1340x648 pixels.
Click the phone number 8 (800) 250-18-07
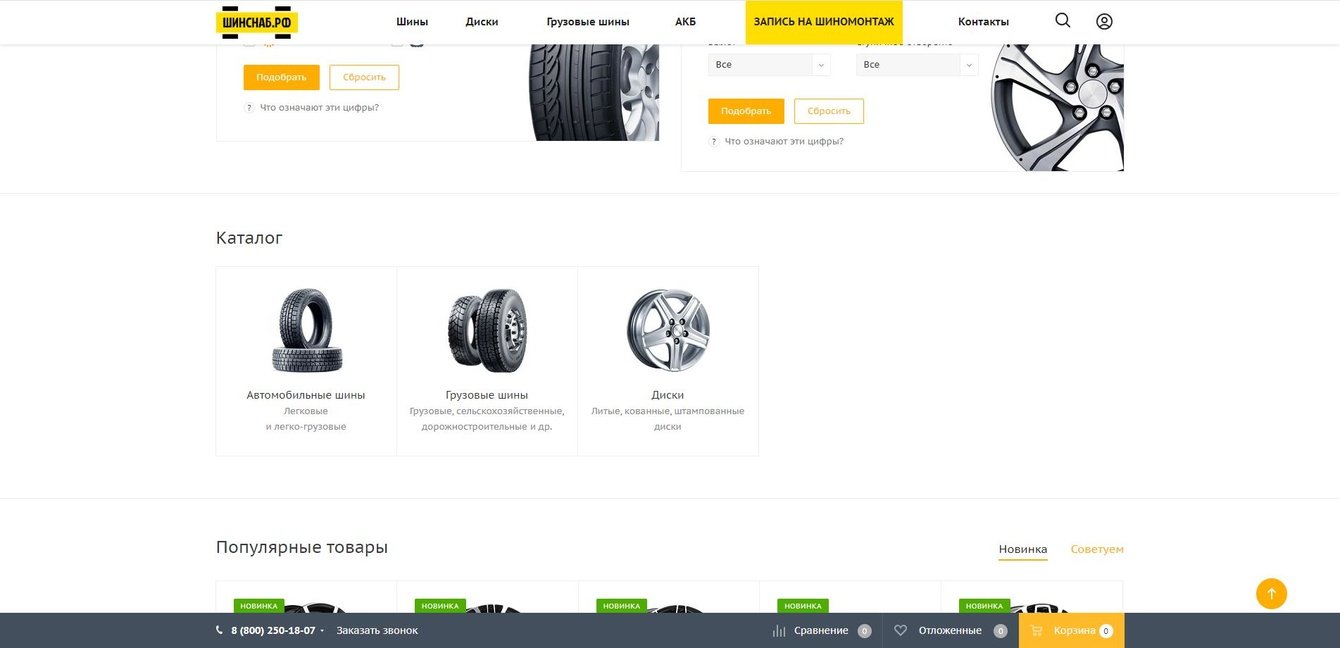(273, 631)
